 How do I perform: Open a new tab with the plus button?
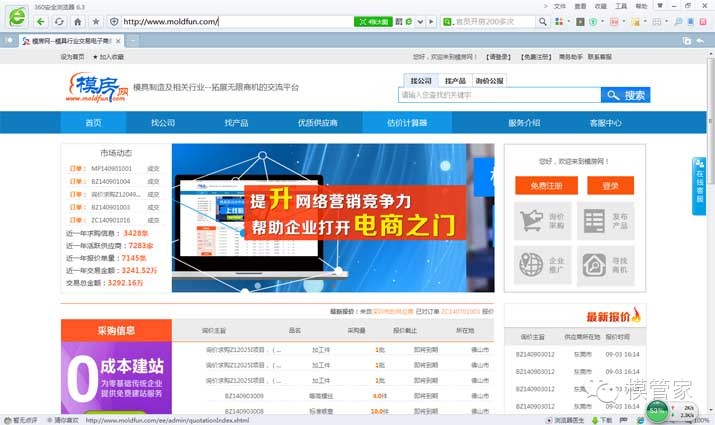point(132,41)
